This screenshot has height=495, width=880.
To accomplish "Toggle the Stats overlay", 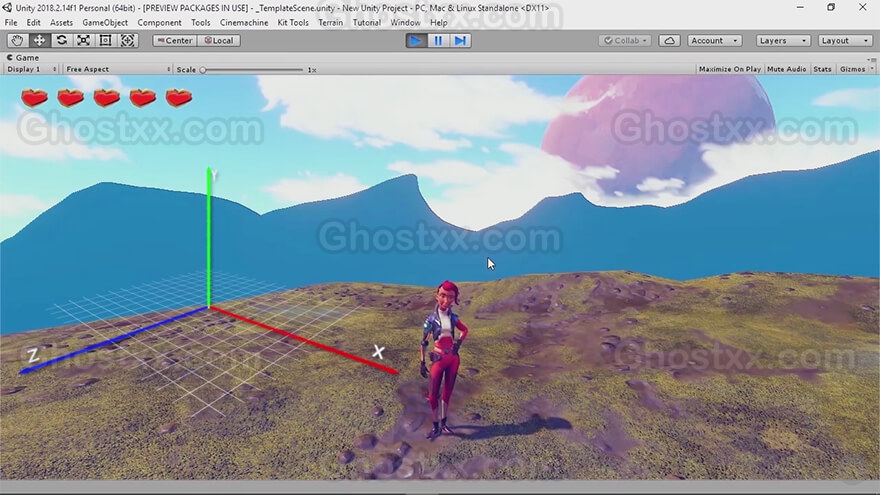I will pos(822,69).
